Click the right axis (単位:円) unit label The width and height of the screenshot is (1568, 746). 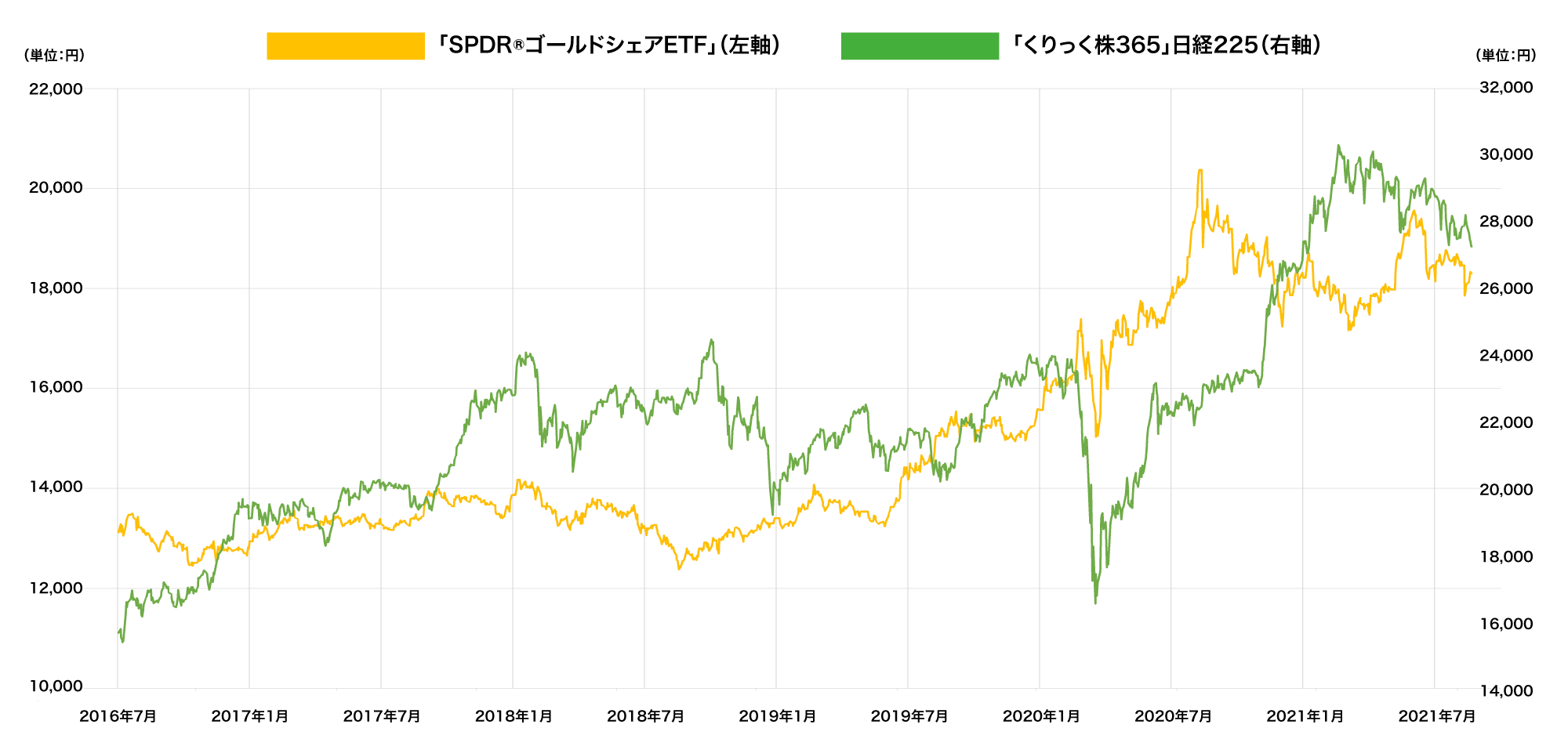(1505, 56)
